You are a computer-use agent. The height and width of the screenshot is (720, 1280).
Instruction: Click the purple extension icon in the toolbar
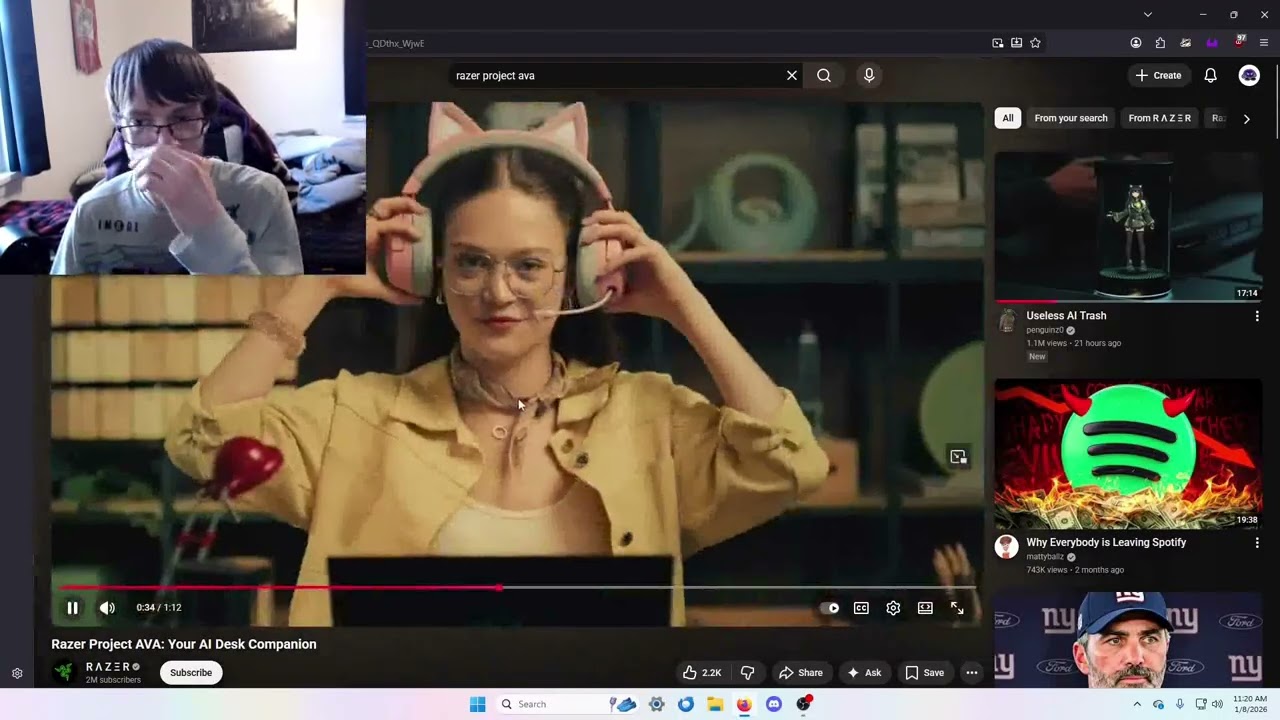[1212, 43]
